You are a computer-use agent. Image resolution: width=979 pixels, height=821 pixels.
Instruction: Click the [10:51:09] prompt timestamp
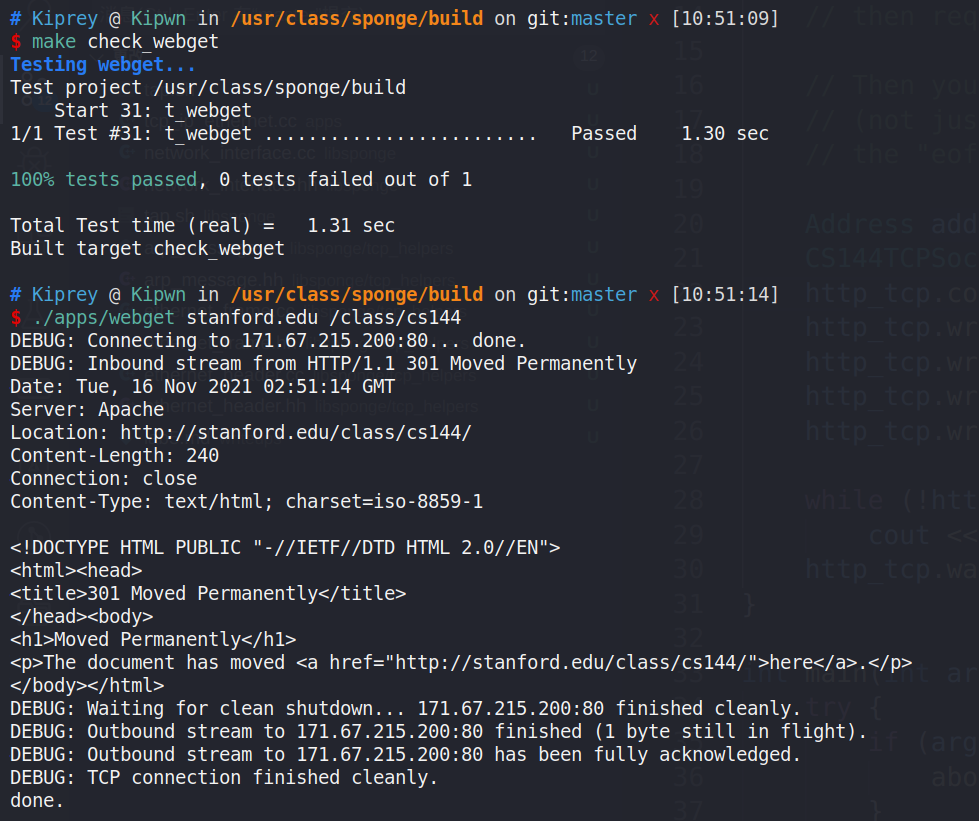click(x=724, y=19)
